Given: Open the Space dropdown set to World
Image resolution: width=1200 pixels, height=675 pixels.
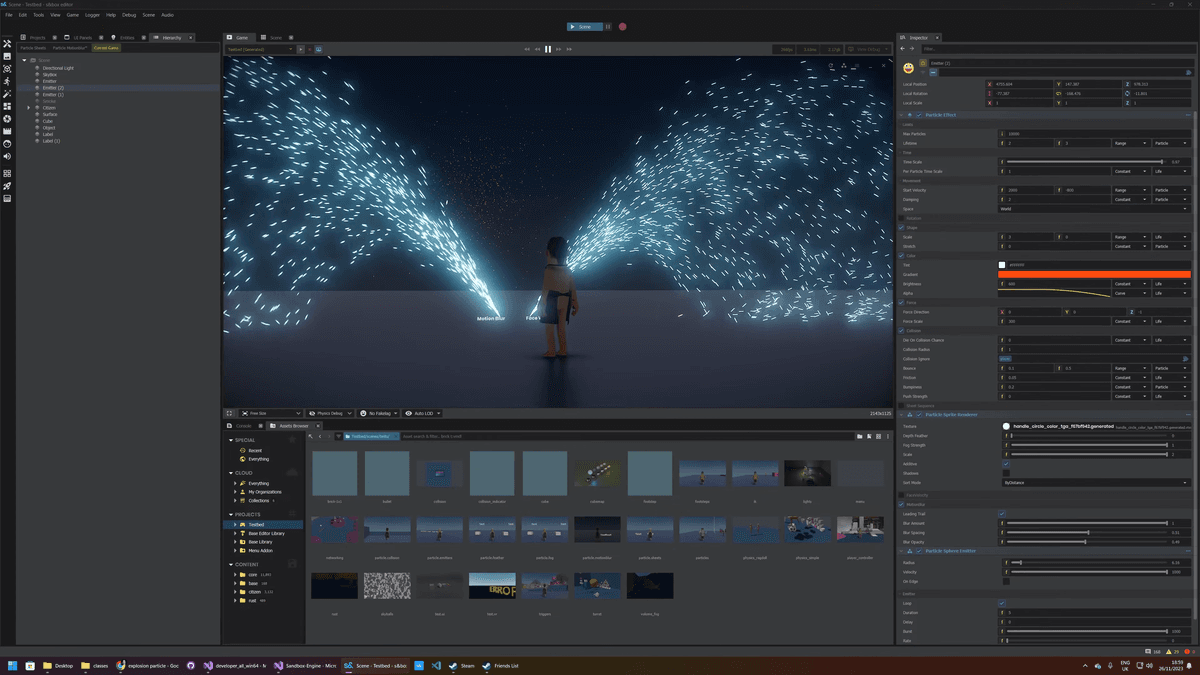Looking at the screenshot, I should pos(1094,209).
